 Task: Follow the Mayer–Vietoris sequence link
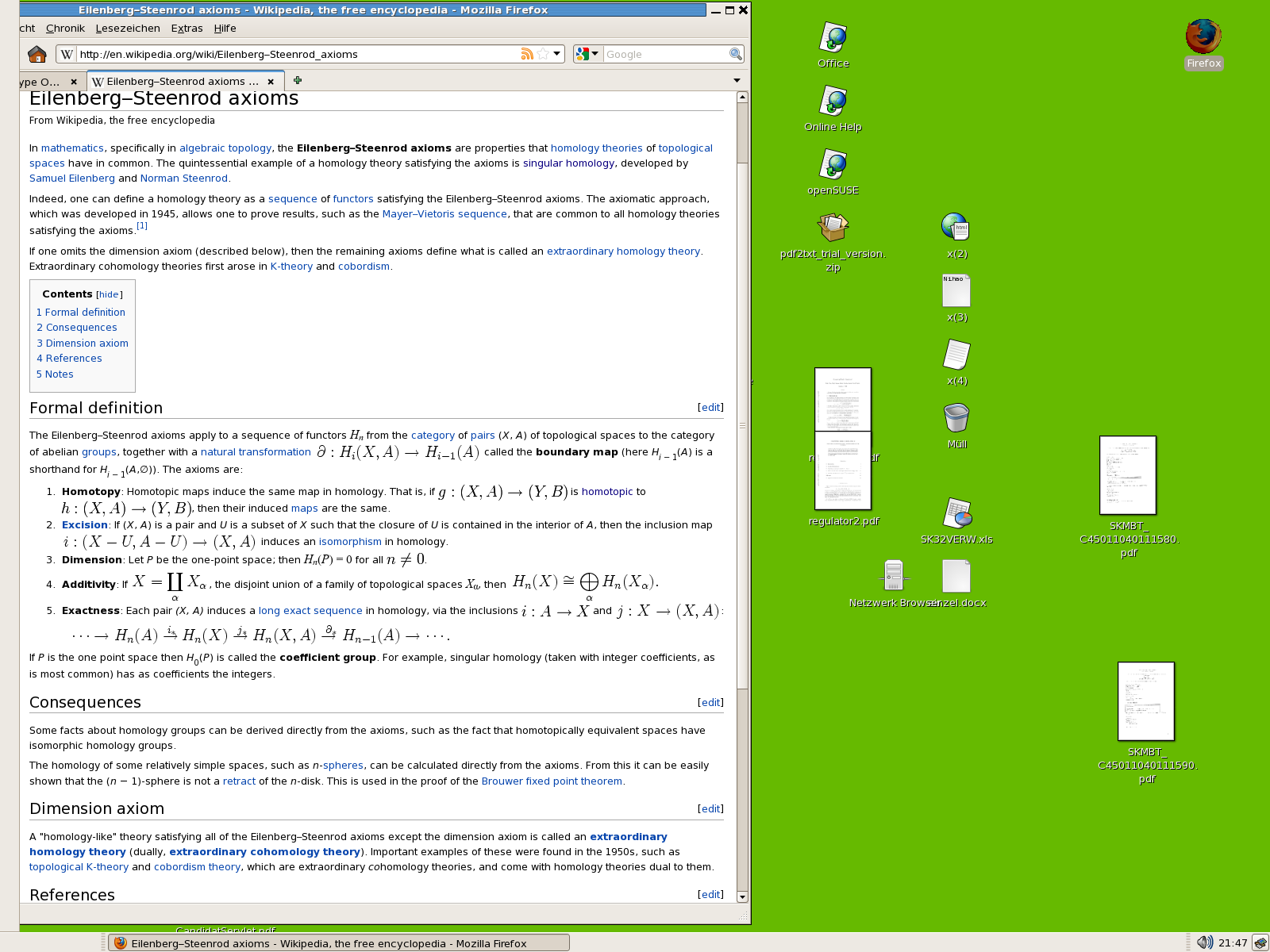coord(444,214)
